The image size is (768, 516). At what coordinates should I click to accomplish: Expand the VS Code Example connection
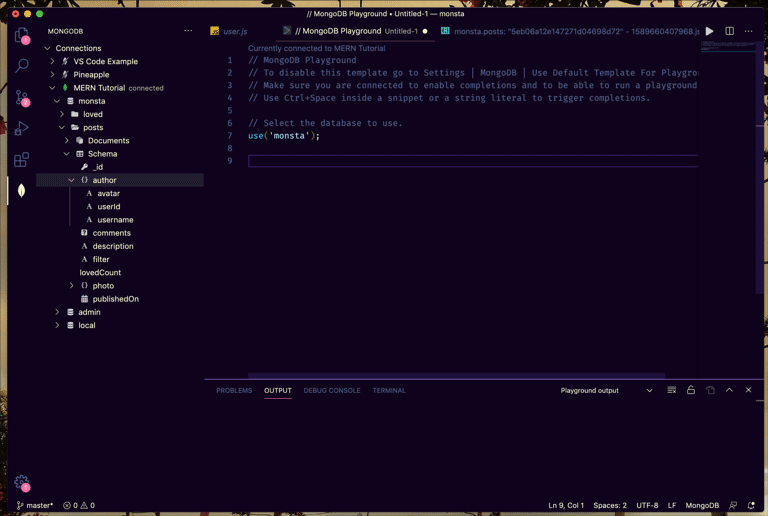(52, 61)
